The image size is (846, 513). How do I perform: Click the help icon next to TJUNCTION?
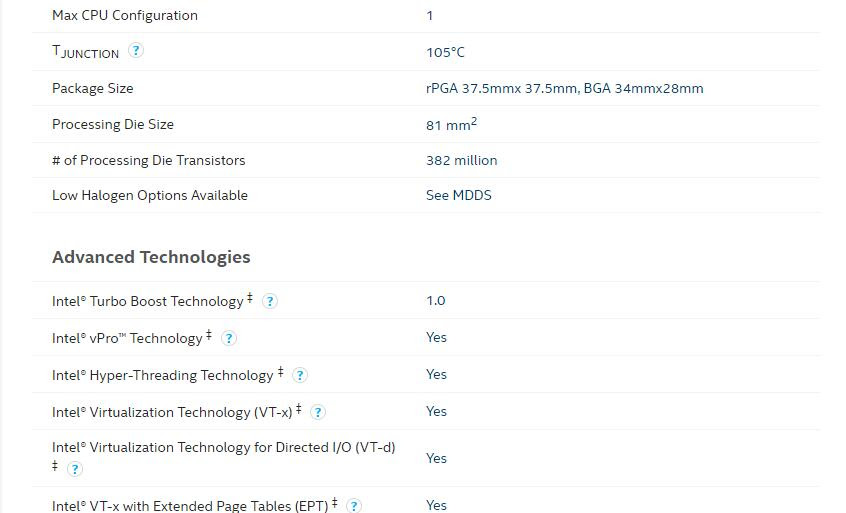pos(136,50)
